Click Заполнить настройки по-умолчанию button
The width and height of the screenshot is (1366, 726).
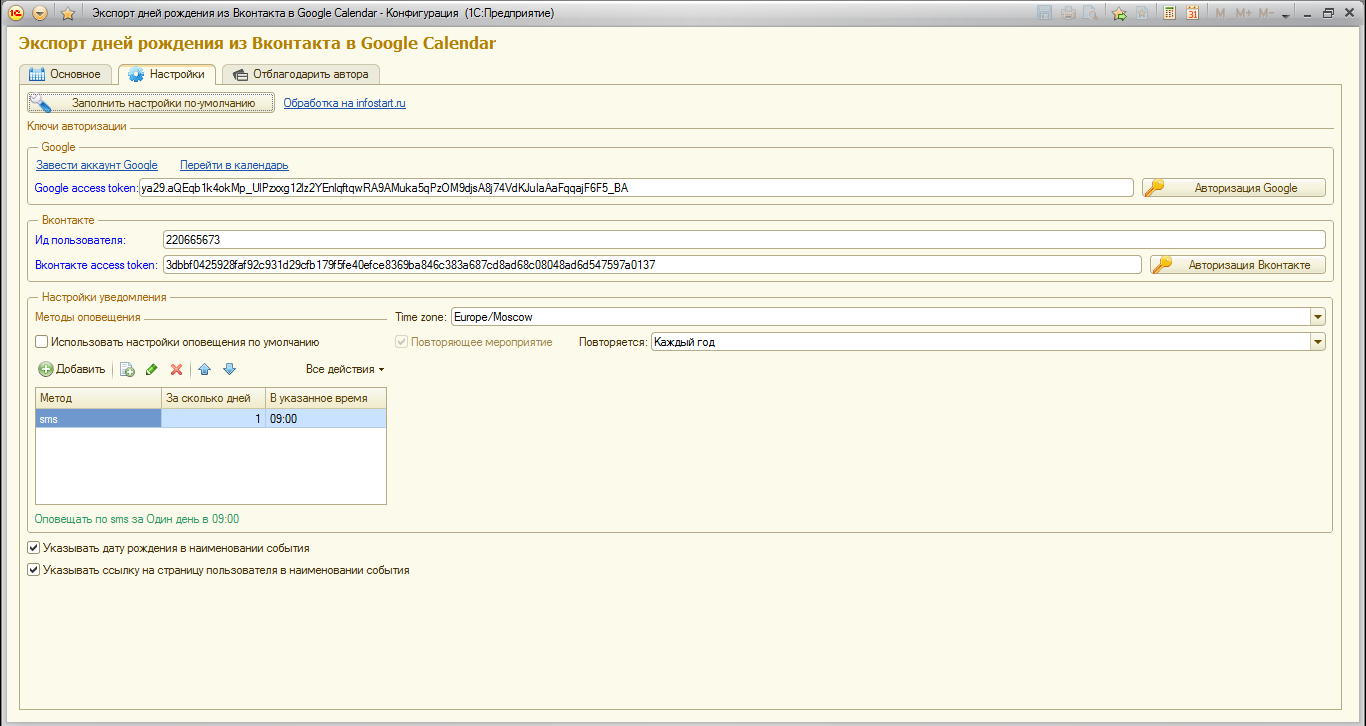click(x=150, y=103)
